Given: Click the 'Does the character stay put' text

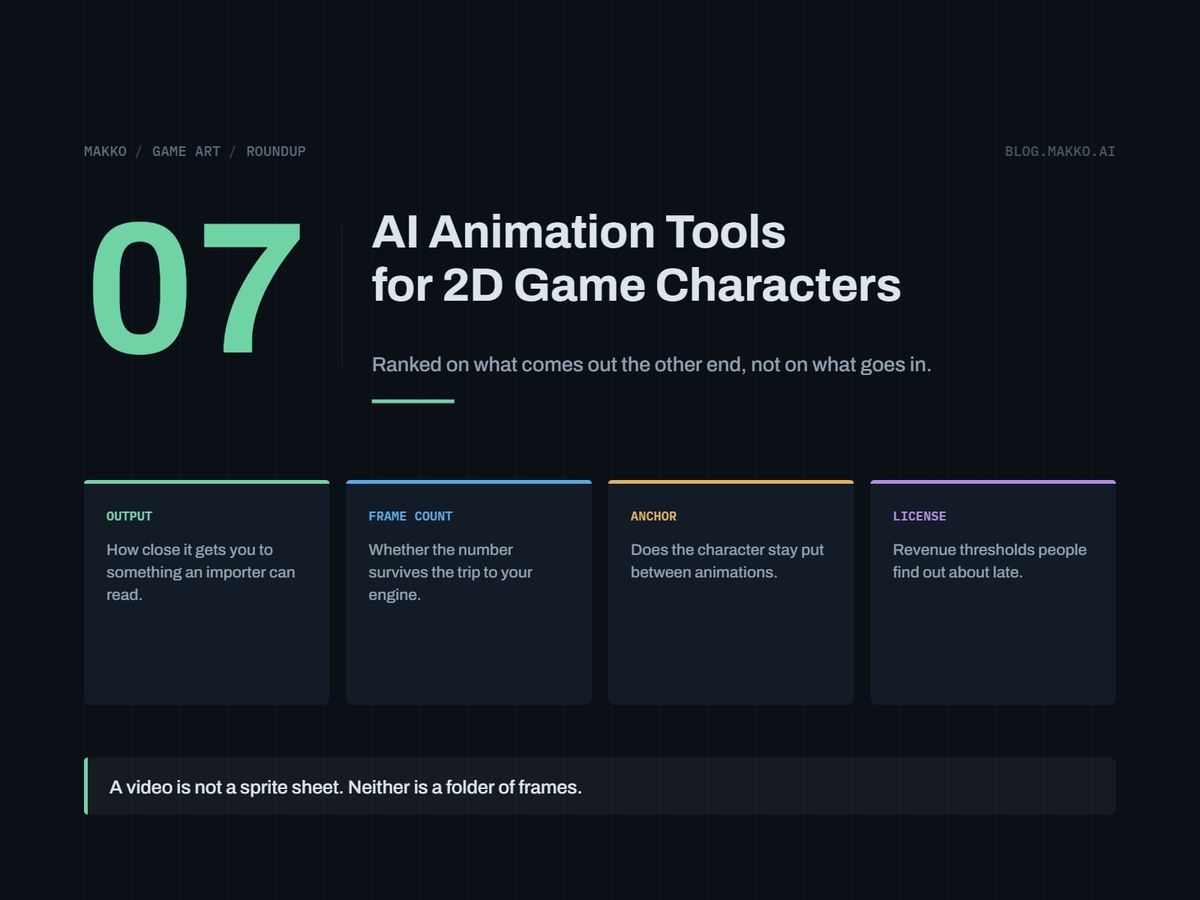Looking at the screenshot, I should [x=727, y=561].
